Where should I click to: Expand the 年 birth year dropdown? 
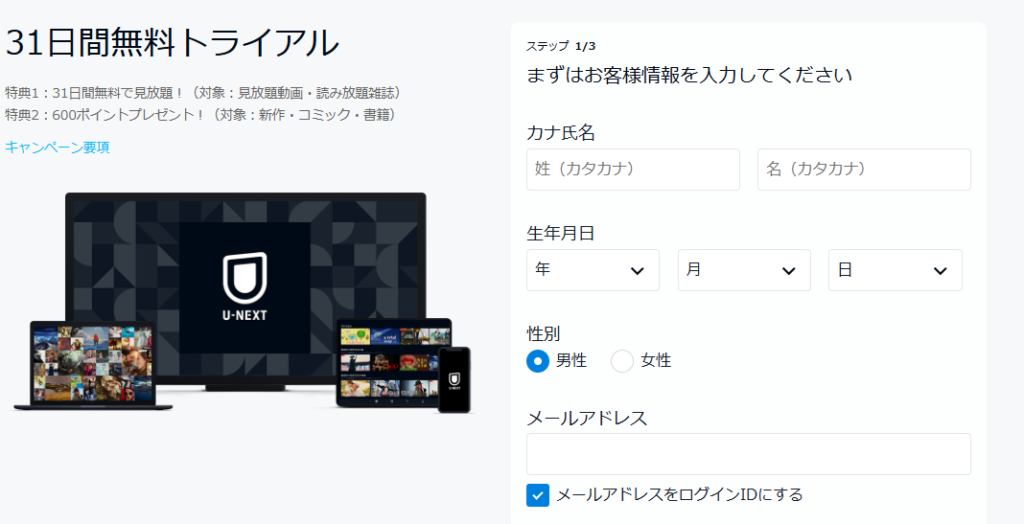pyautogui.click(x=592, y=270)
